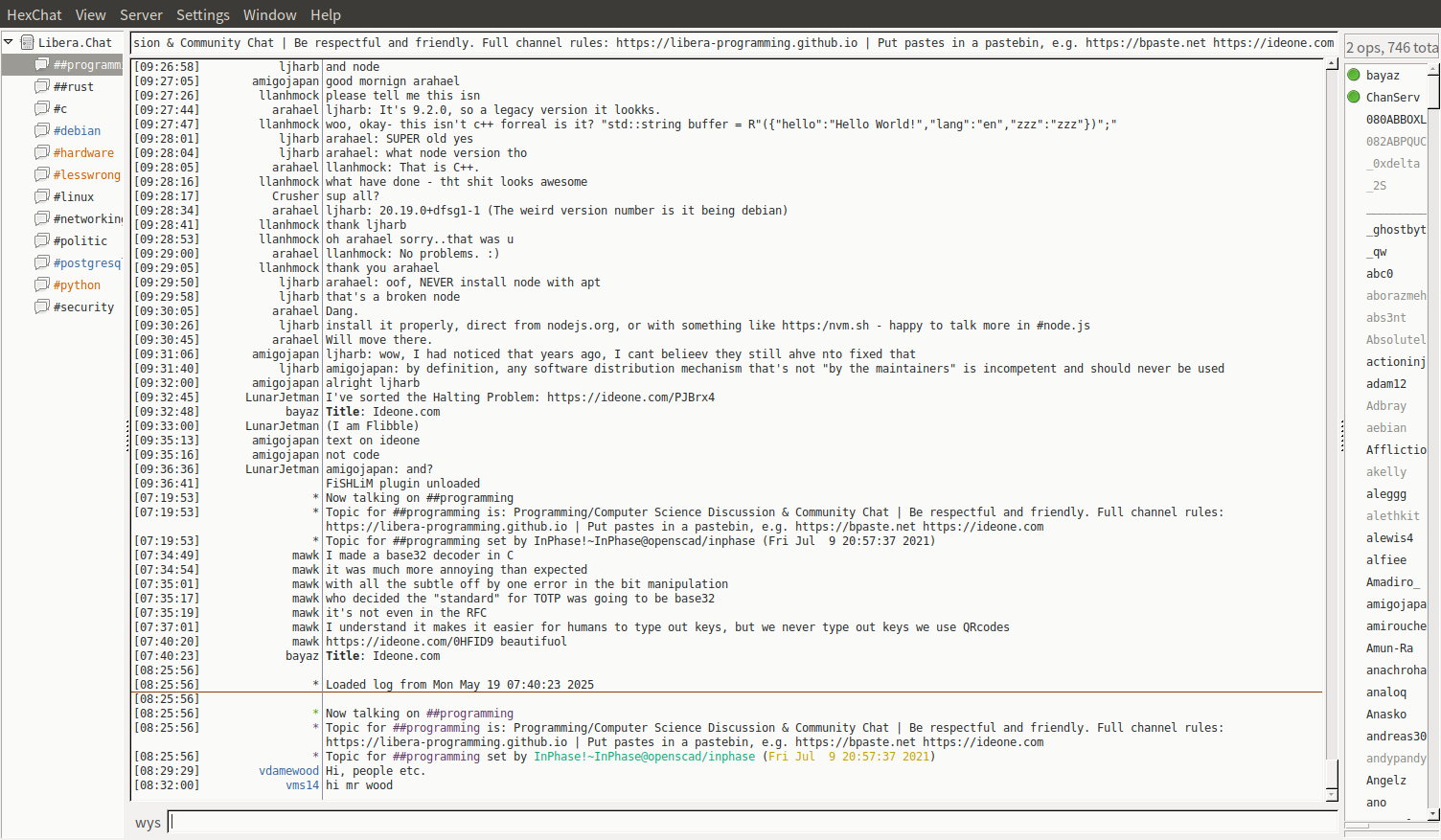This screenshot has width=1441, height=840.
Task: Open the Settings menu
Action: coord(202,14)
